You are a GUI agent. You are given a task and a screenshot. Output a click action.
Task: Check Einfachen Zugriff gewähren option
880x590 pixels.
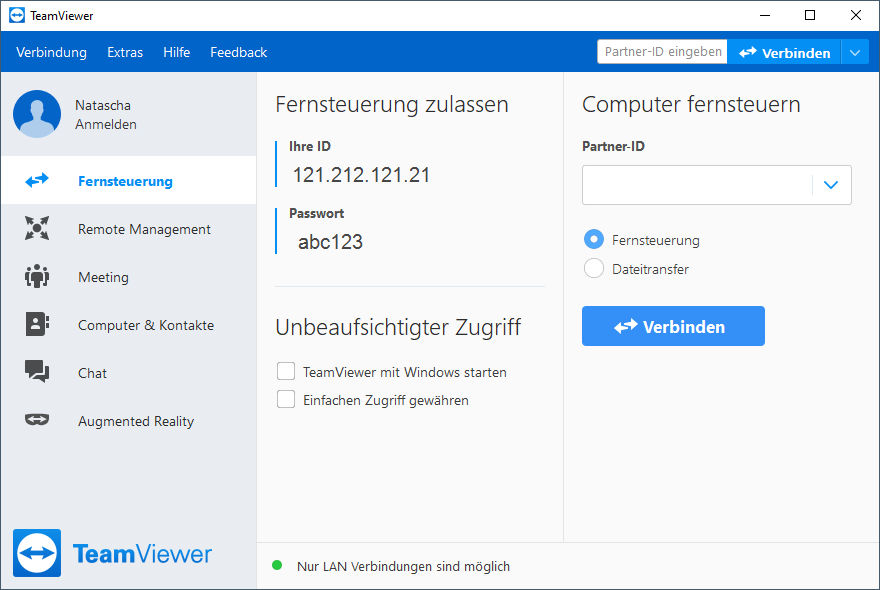click(286, 399)
